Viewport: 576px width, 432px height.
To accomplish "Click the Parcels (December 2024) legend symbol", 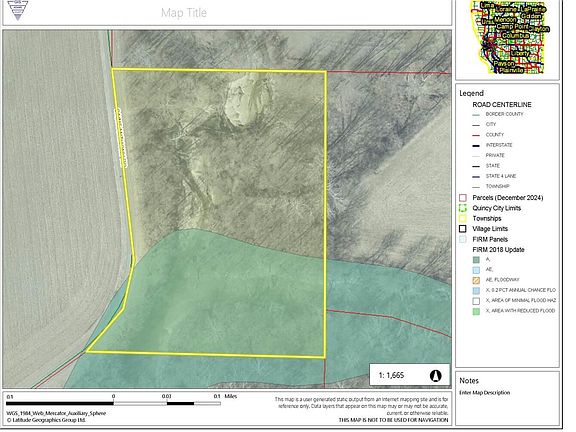I will pos(463,198).
